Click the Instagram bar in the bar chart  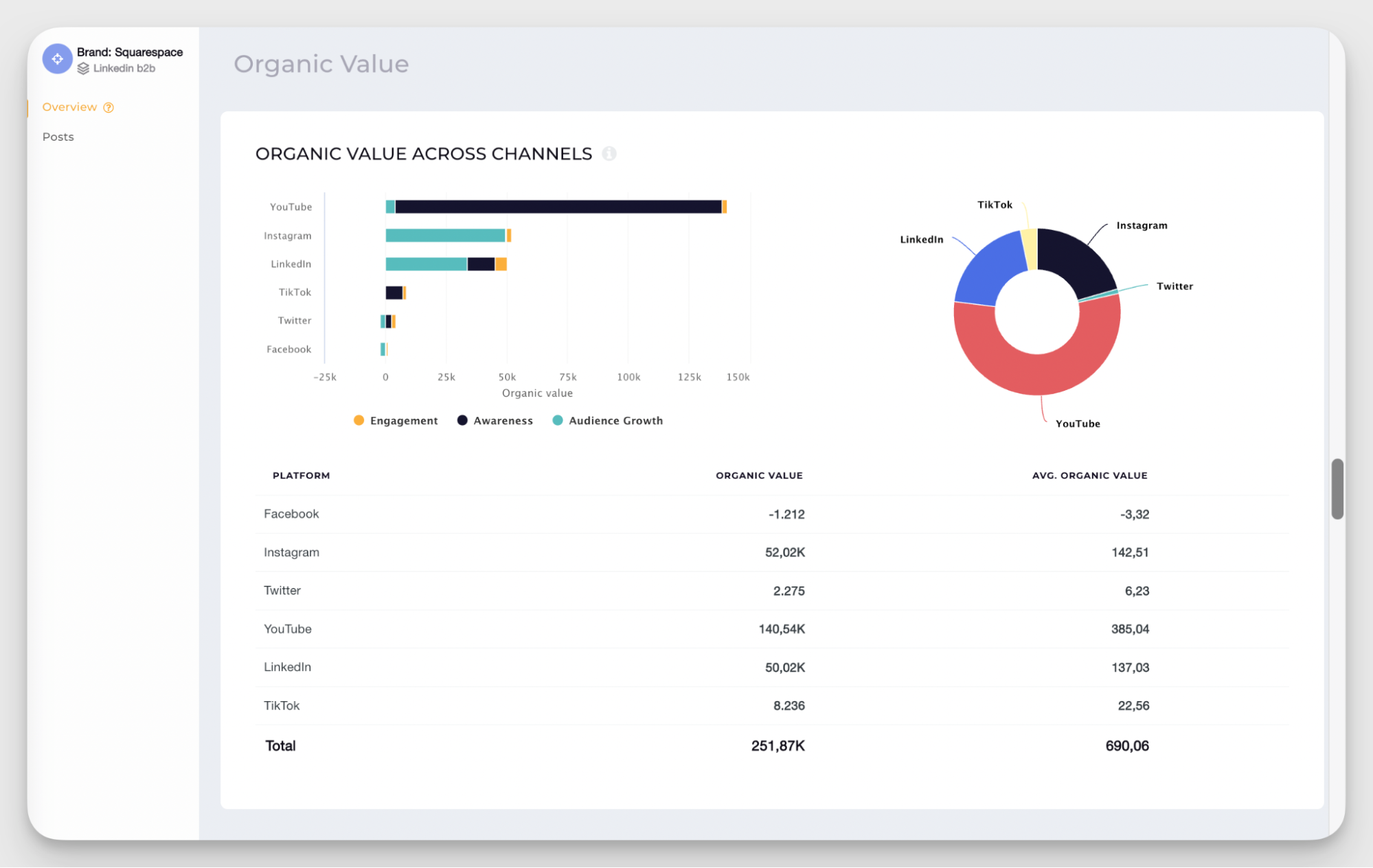tap(446, 235)
